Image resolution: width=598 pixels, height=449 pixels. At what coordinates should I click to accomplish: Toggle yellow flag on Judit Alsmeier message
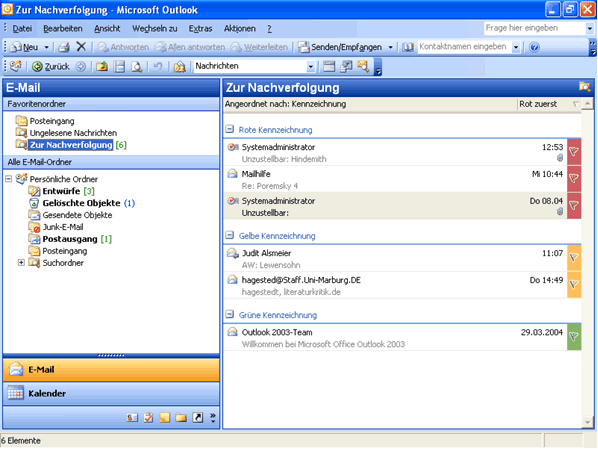click(x=574, y=258)
